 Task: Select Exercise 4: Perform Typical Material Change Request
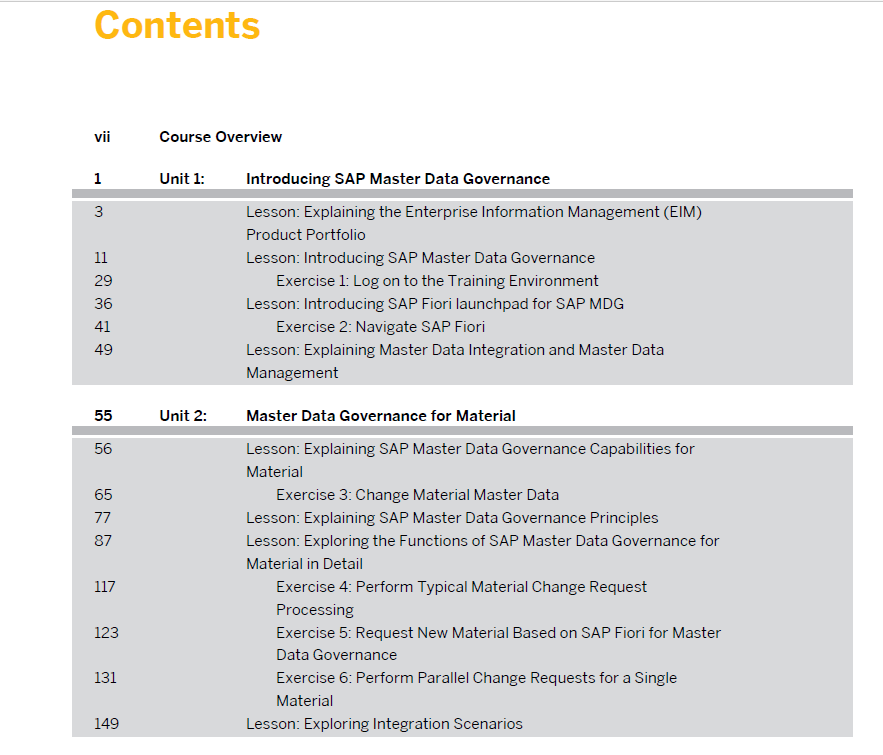point(461,598)
